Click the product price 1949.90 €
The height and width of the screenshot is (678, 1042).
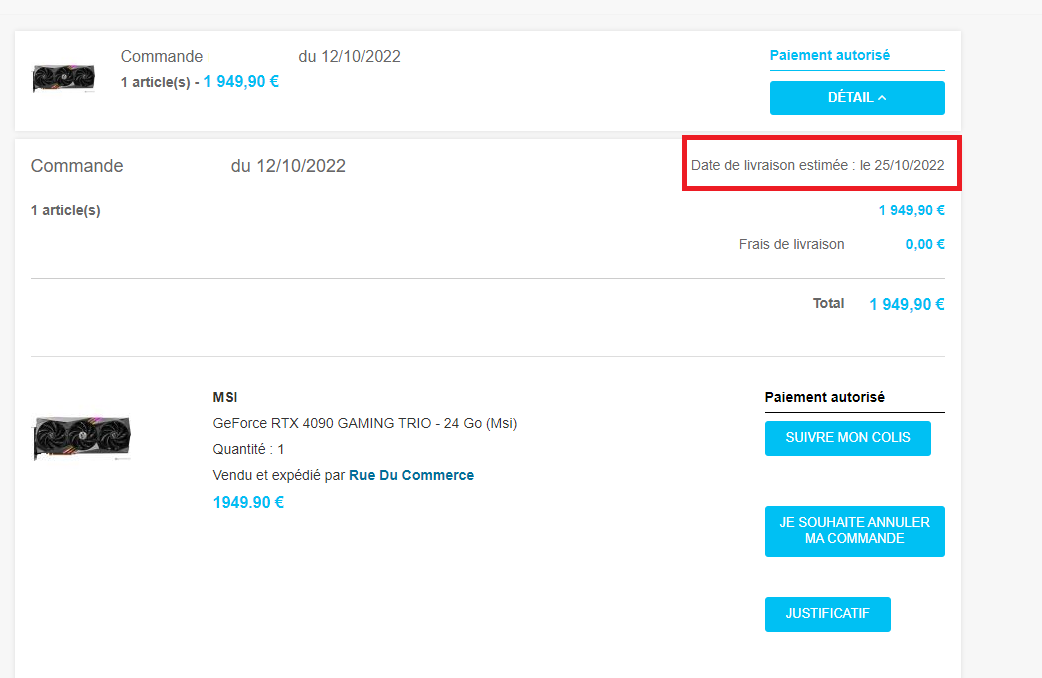(248, 502)
